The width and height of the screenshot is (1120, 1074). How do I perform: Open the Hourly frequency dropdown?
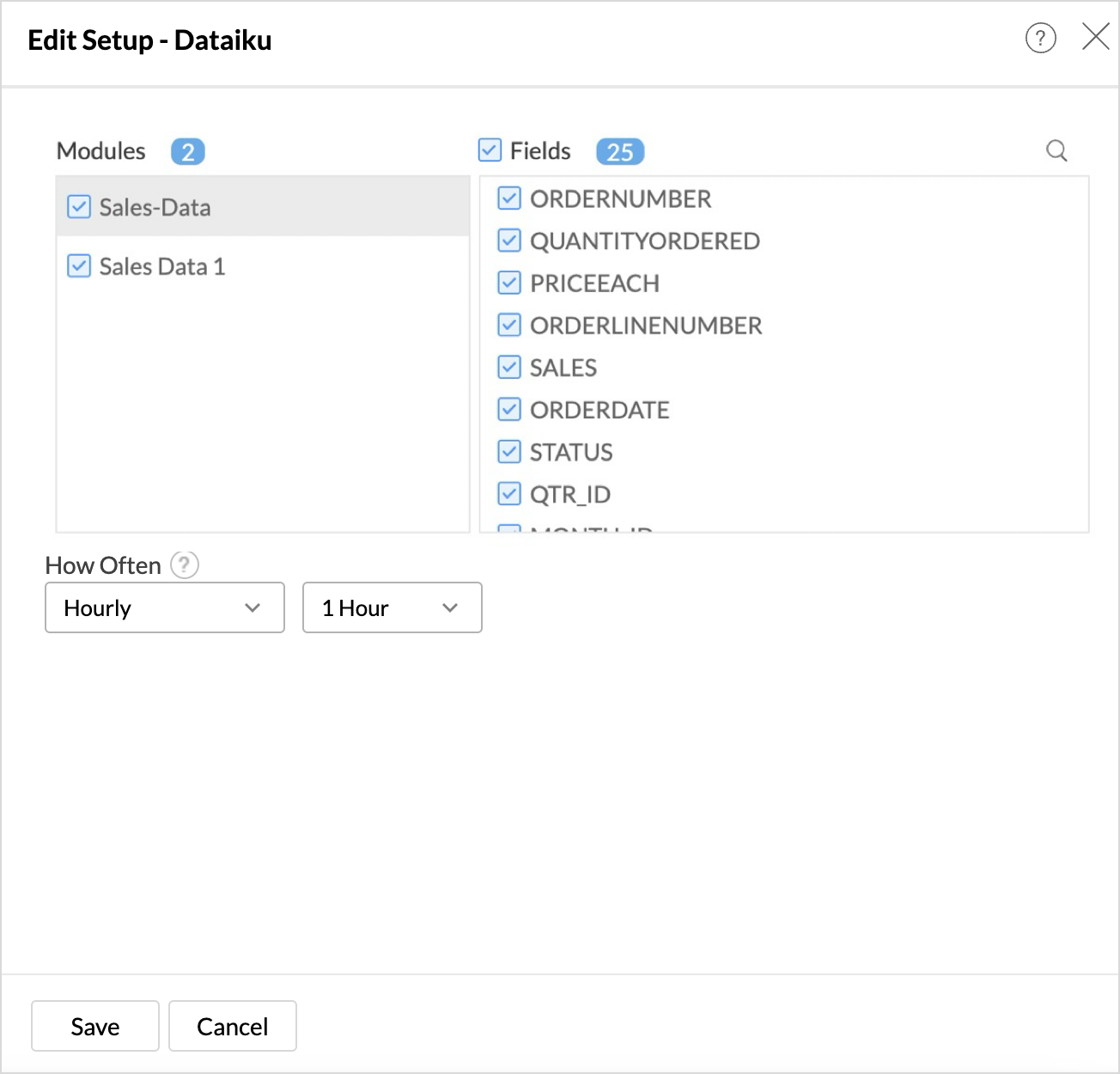[x=164, y=608]
